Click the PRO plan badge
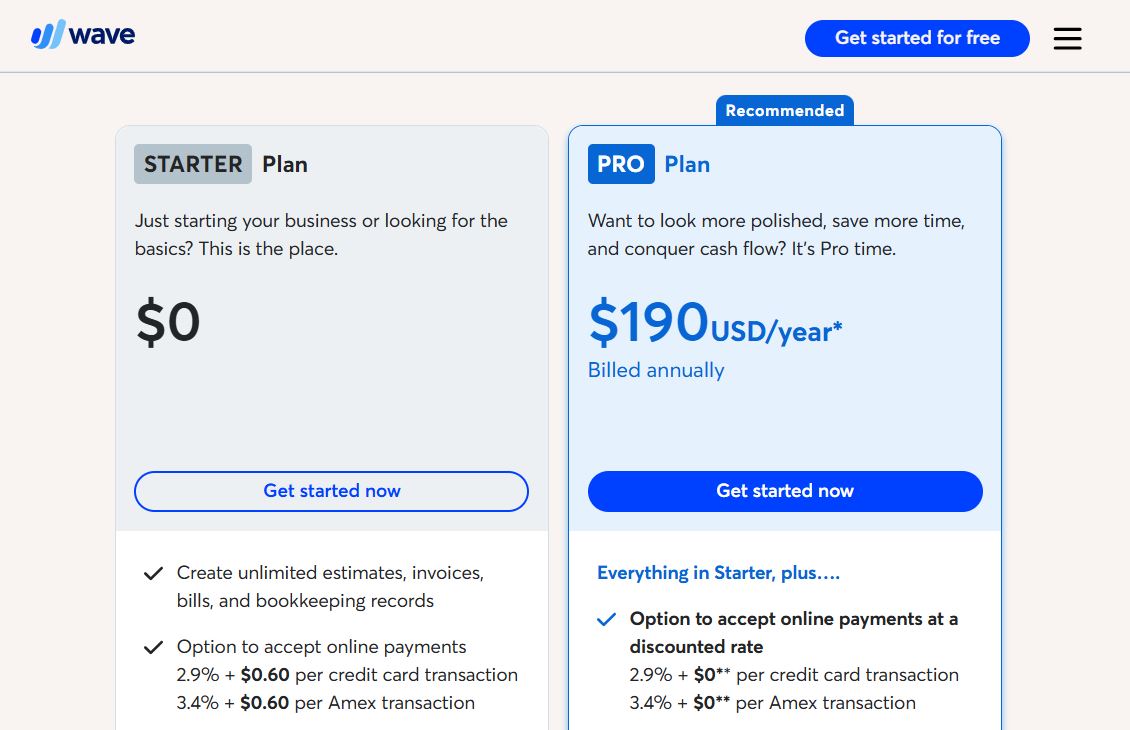1130x730 pixels. pyautogui.click(x=621, y=164)
